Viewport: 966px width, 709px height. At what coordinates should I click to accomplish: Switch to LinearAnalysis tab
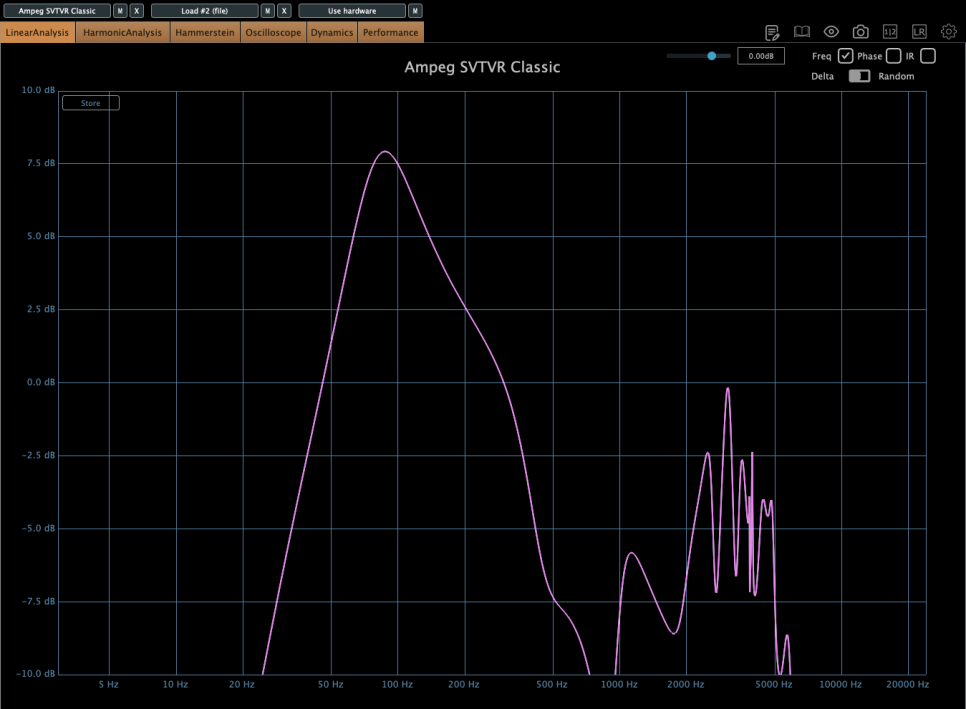38,33
